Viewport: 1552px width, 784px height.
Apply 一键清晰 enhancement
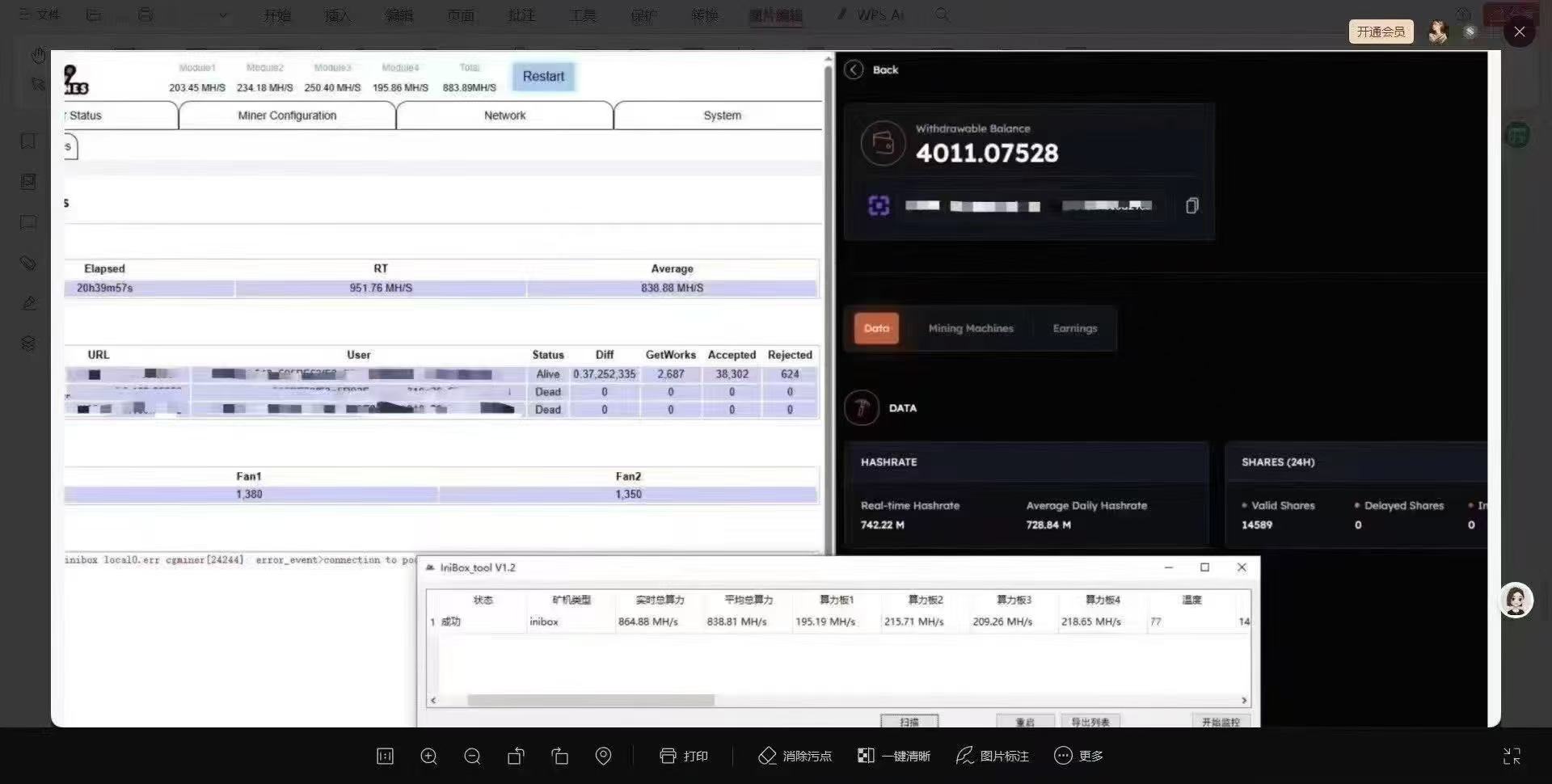[x=893, y=756]
